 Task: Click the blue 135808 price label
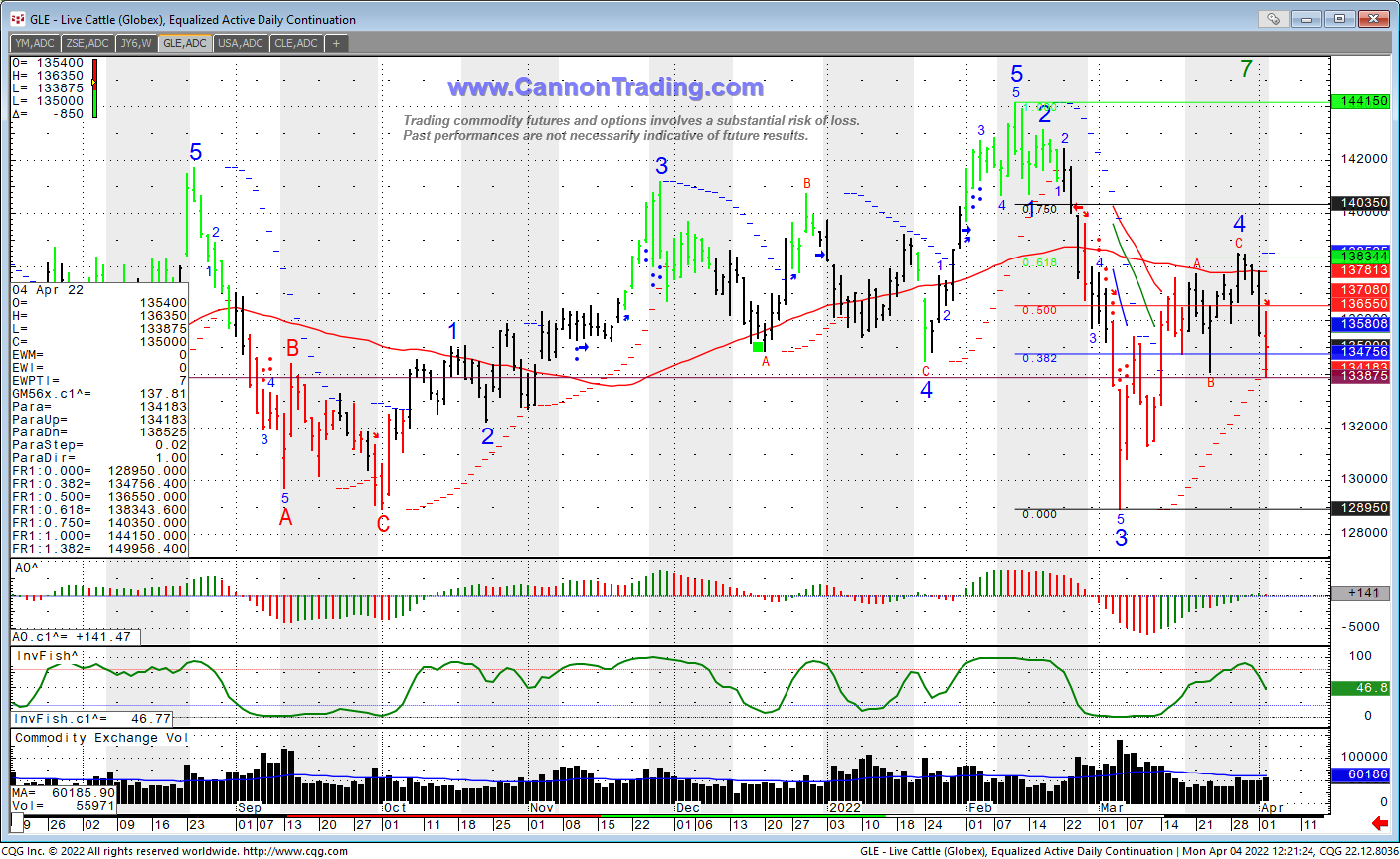pos(1364,324)
